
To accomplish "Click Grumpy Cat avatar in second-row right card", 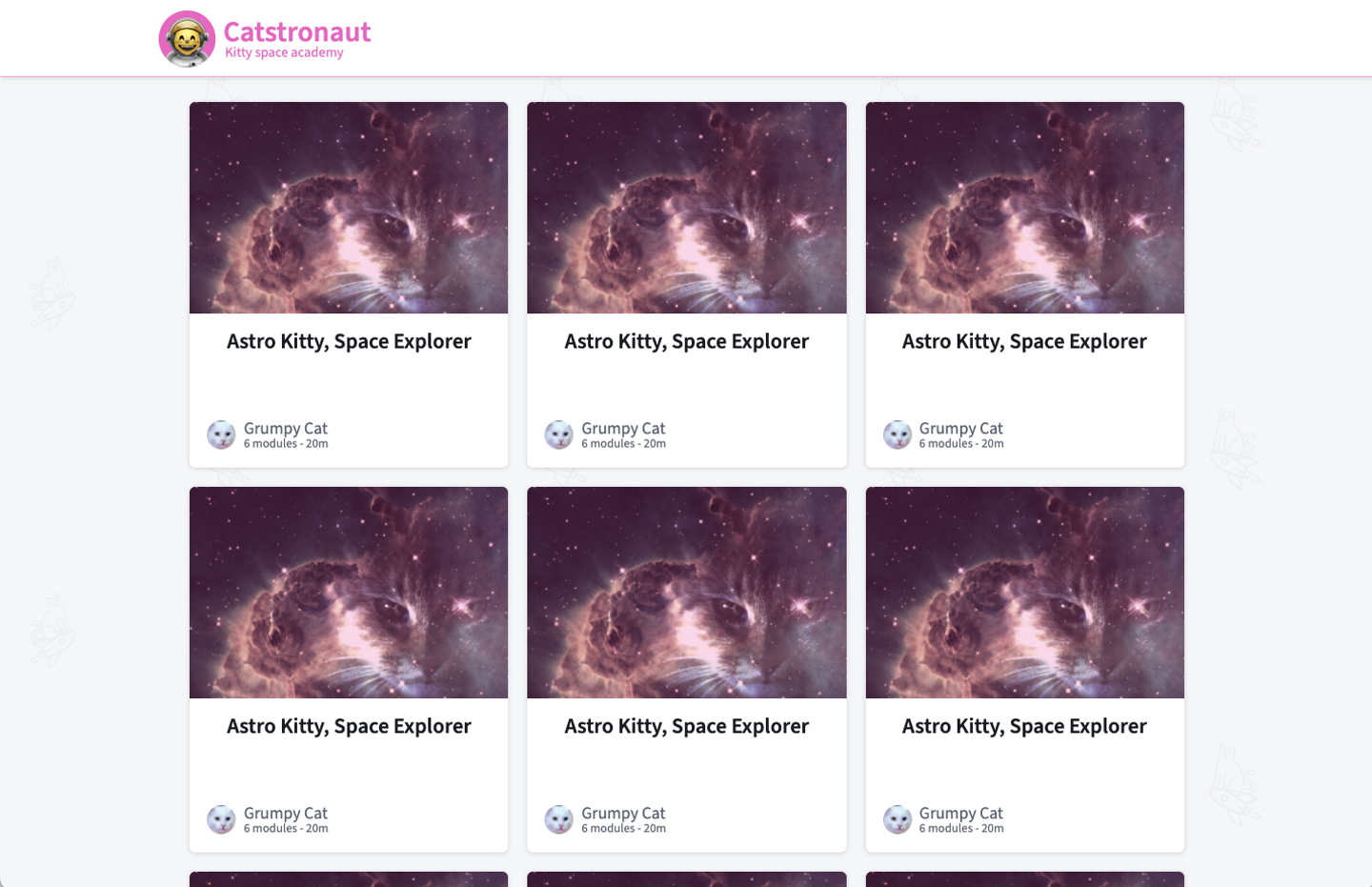I will (898, 819).
